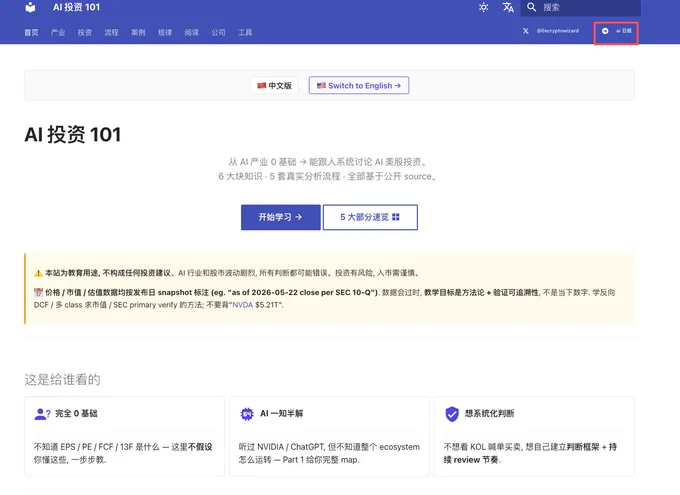The height and width of the screenshot is (495, 680).
Task: Open the 案例 navigation tab
Action: (138, 33)
